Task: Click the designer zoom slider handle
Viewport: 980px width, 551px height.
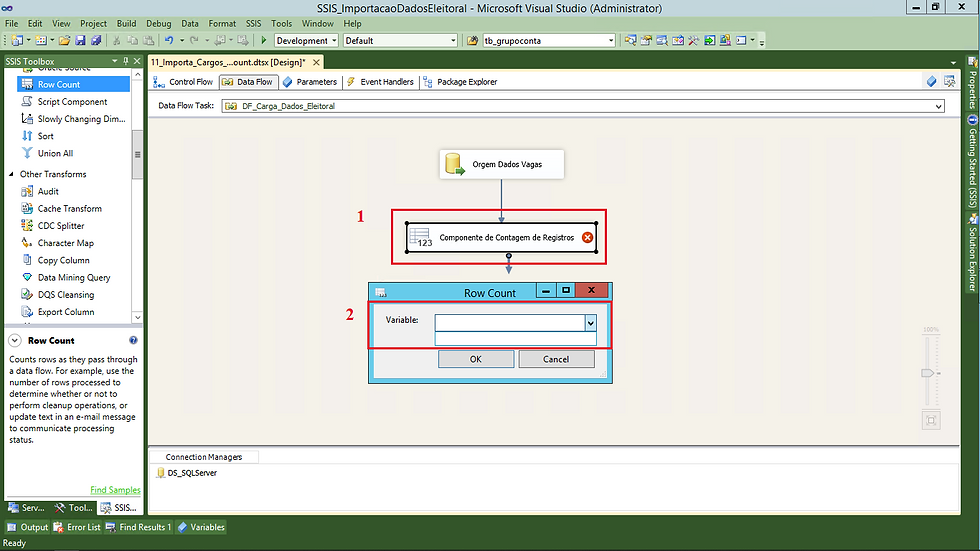Action: [x=928, y=373]
